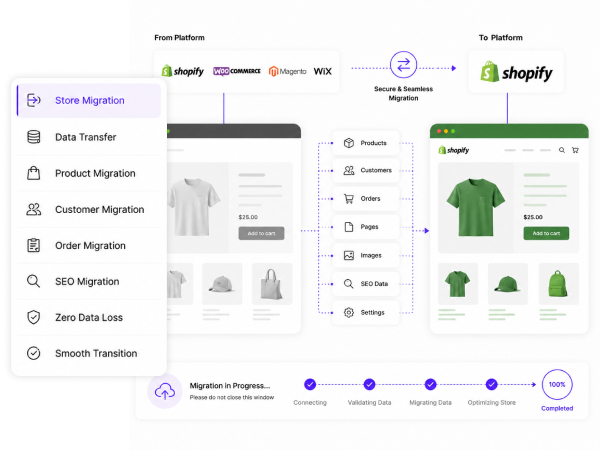
Task: Click the cart icon in Shopify store
Action: (575, 150)
